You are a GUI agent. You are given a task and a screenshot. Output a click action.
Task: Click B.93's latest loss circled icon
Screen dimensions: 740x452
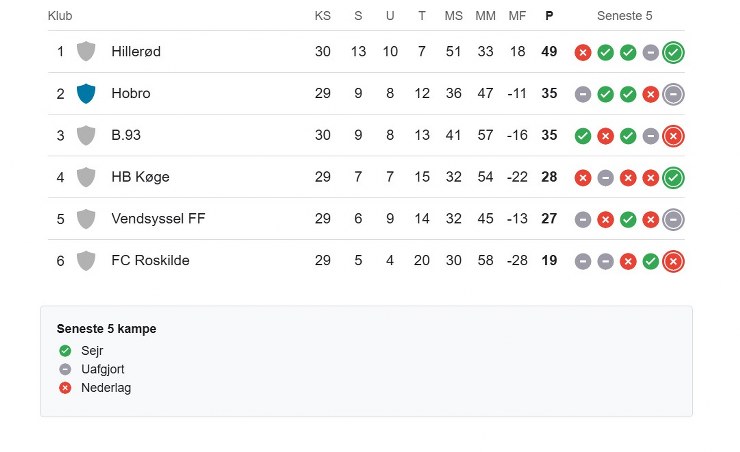click(673, 136)
